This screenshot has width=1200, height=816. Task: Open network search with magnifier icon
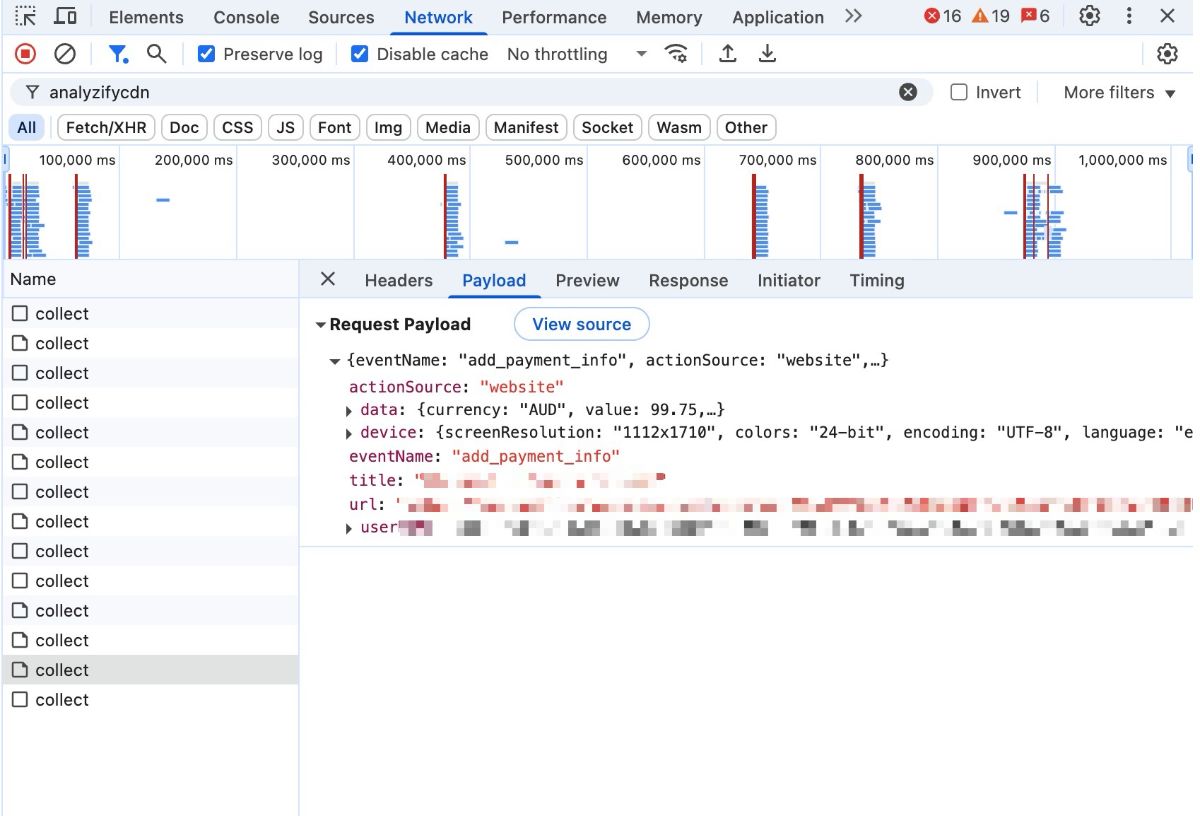(156, 54)
